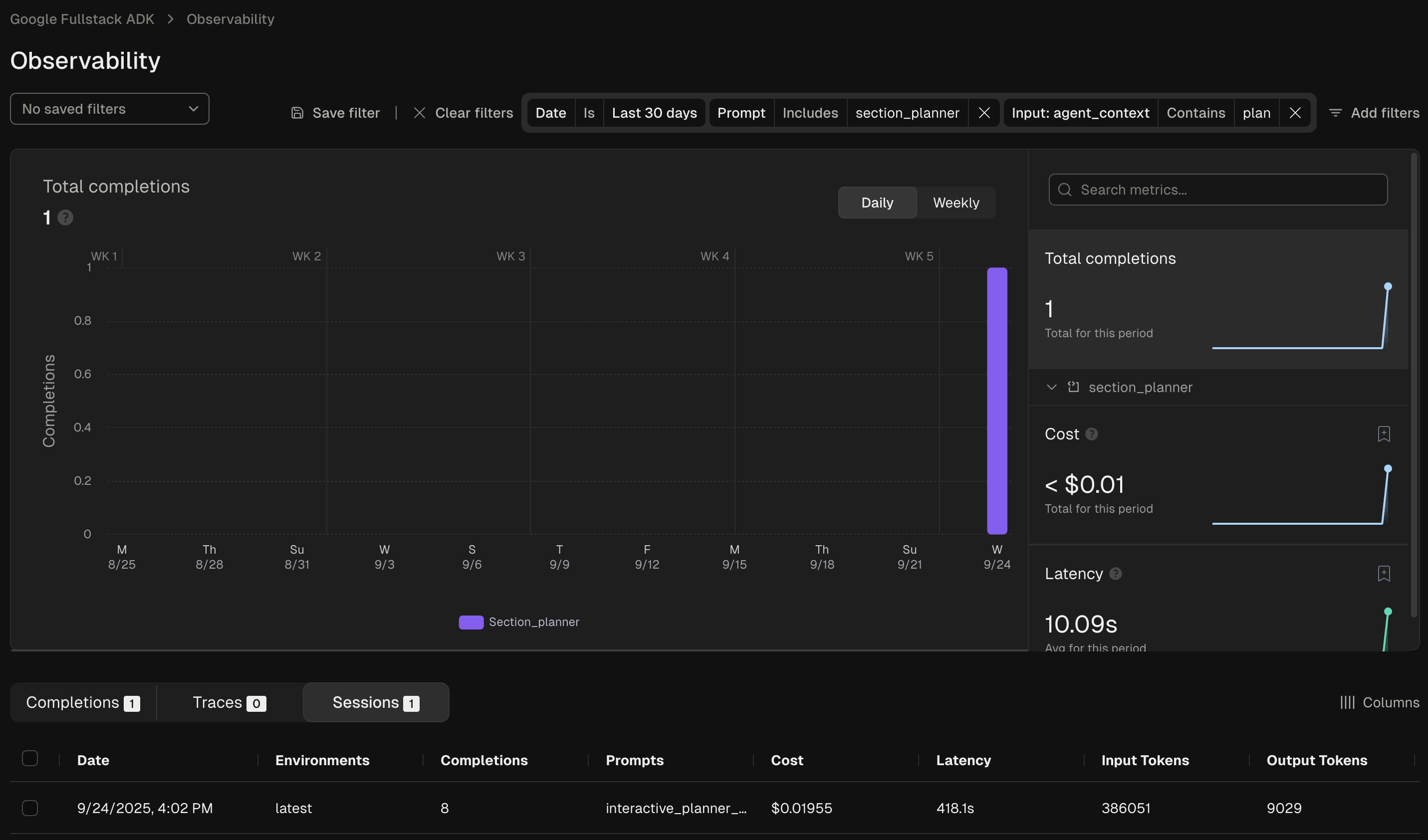Change the Last 30 days date range
The width and height of the screenshot is (1428, 840).
click(654, 113)
